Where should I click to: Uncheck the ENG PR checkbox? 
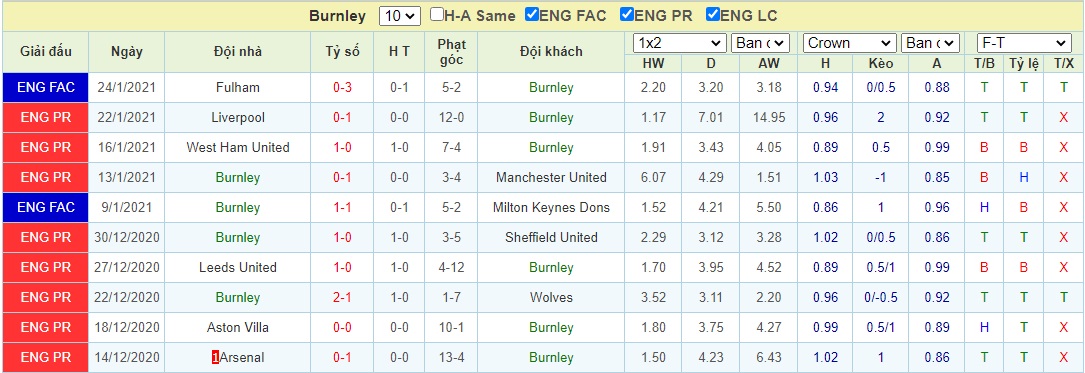627,15
